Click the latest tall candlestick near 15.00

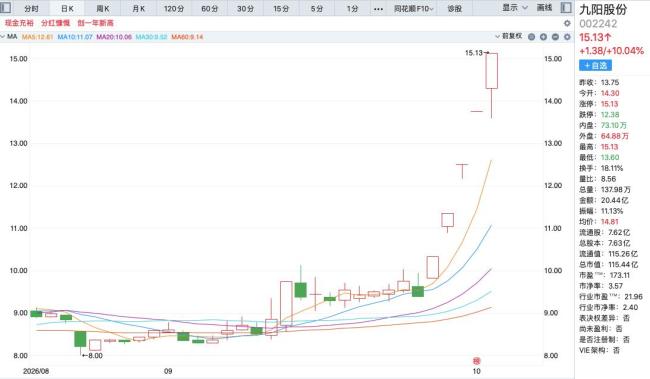point(492,71)
